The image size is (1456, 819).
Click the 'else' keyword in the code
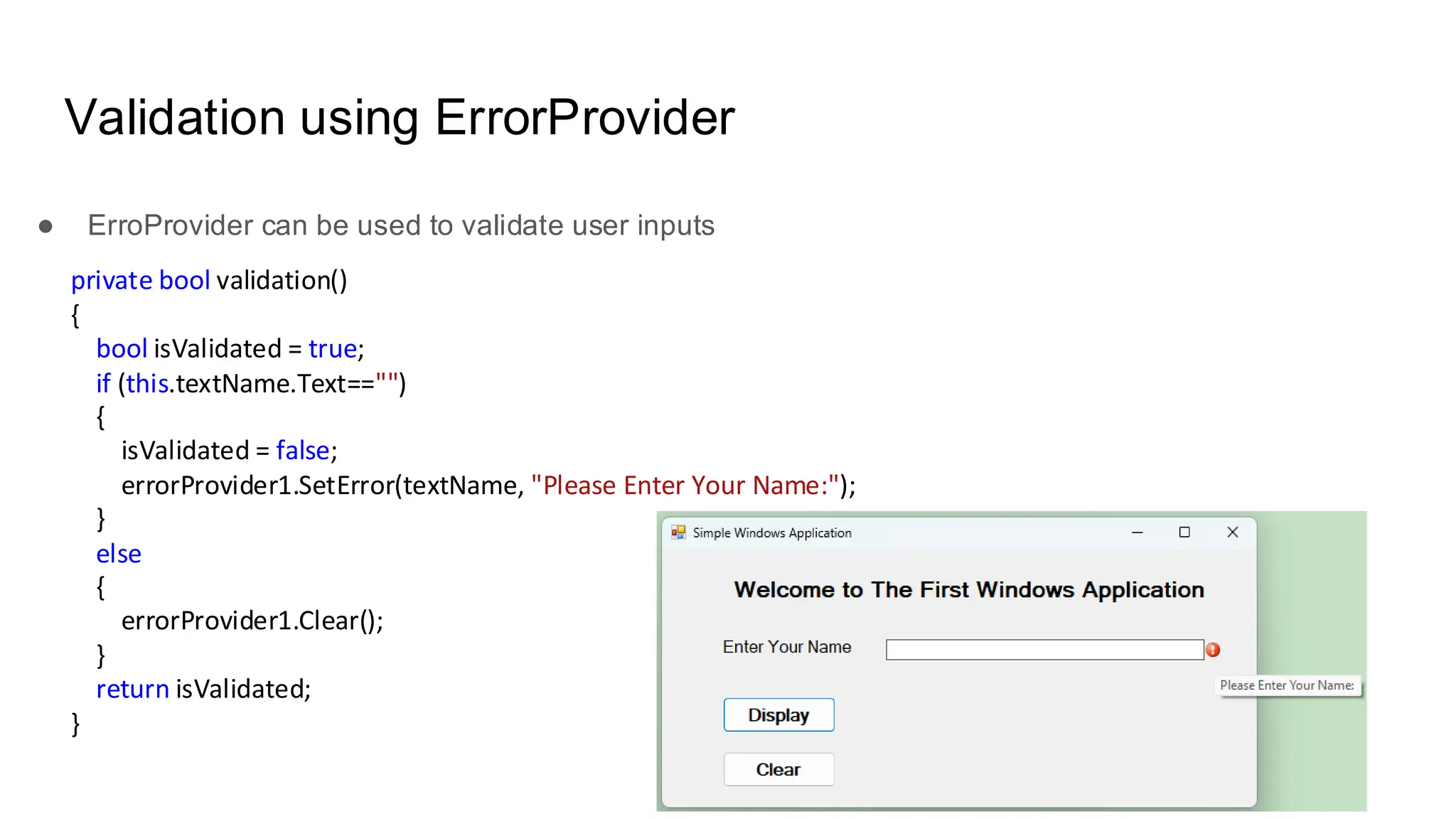(x=119, y=554)
